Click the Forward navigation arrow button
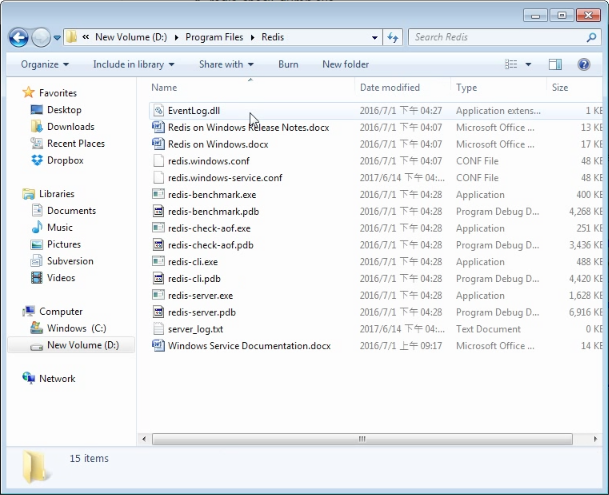 coord(41,38)
